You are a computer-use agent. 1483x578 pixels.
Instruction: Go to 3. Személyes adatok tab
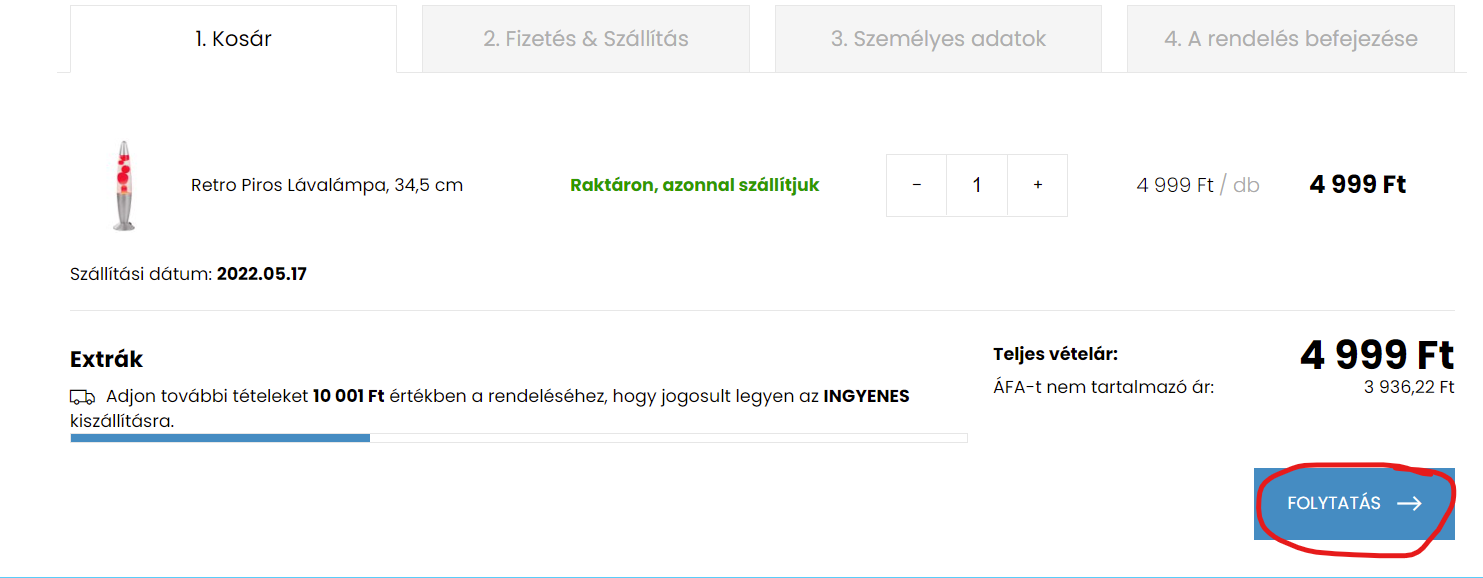pos(938,39)
